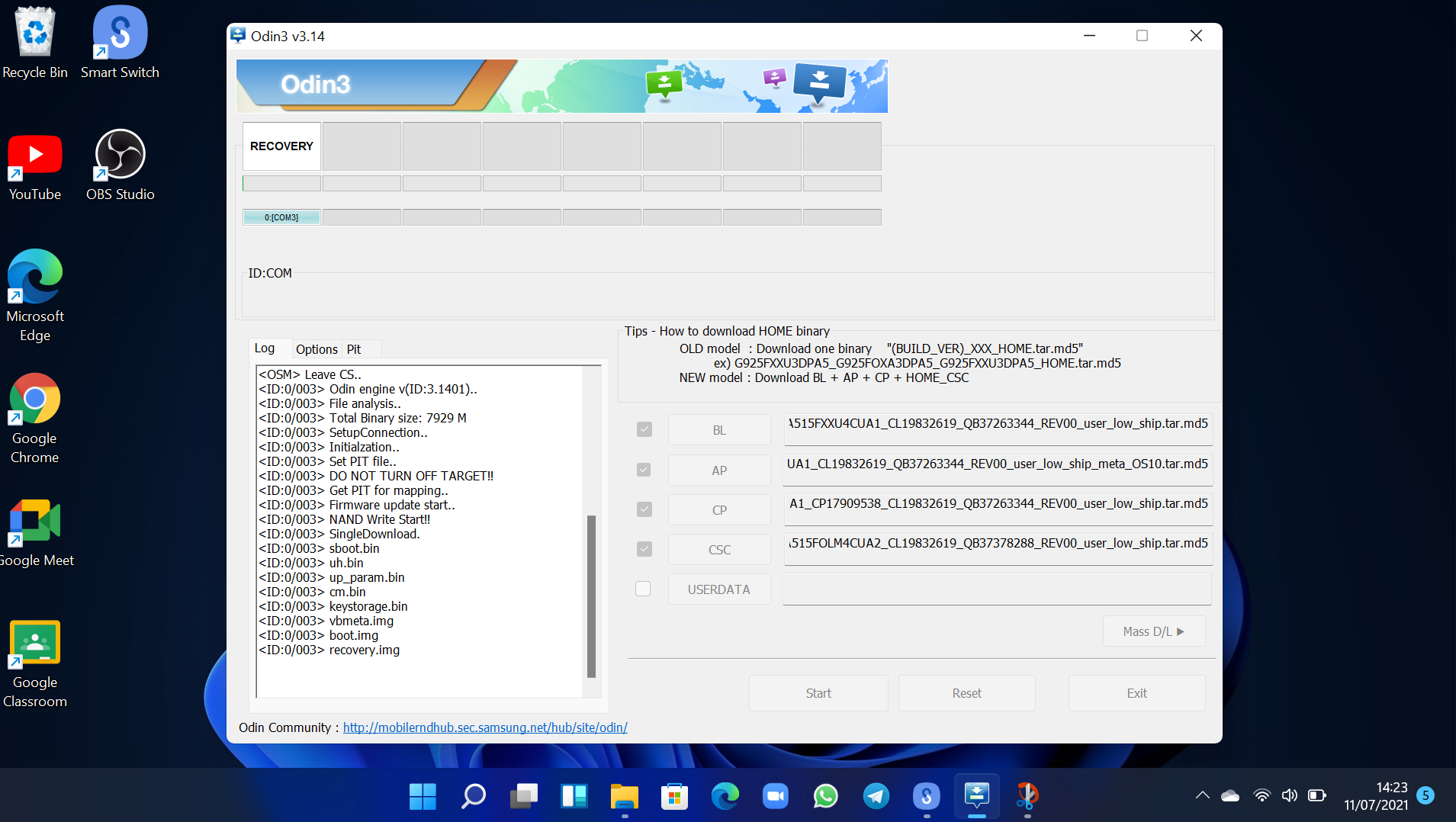The width and height of the screenshot is (1456, 822).
Task: Open the Pit tab
Action: click(354, 349)
